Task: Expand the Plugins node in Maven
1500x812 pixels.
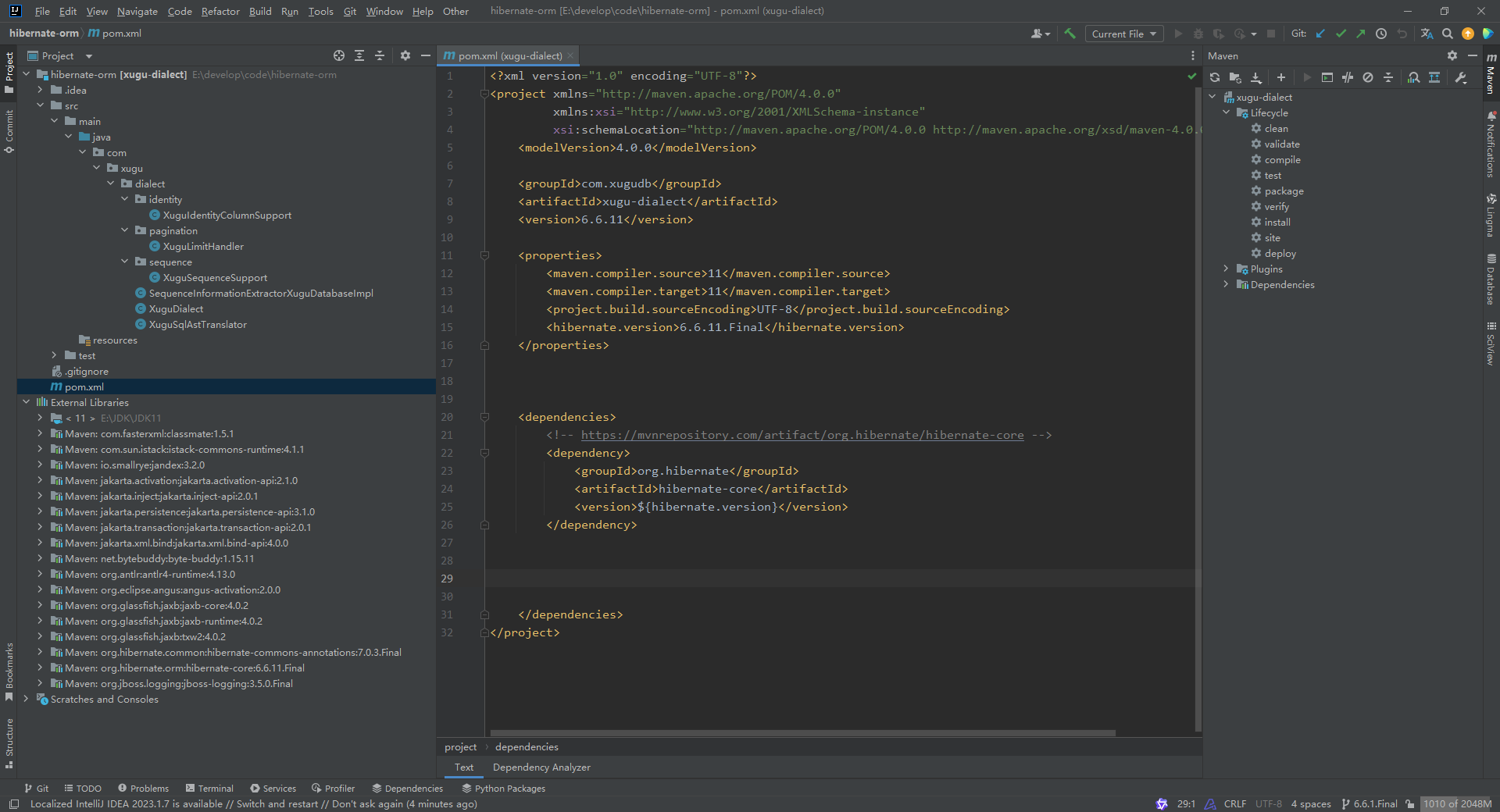Action: pyautogui.click(x=1226, y=269)
